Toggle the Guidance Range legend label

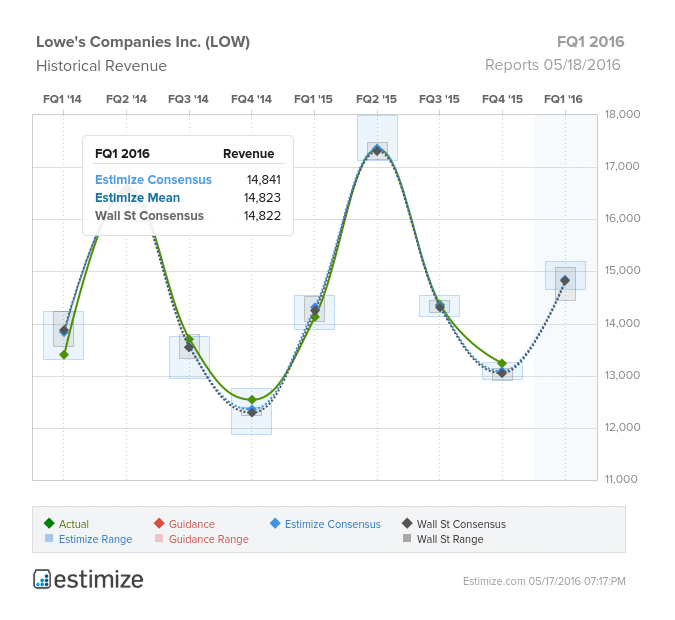pyautogui.click(x=209, y=539)
